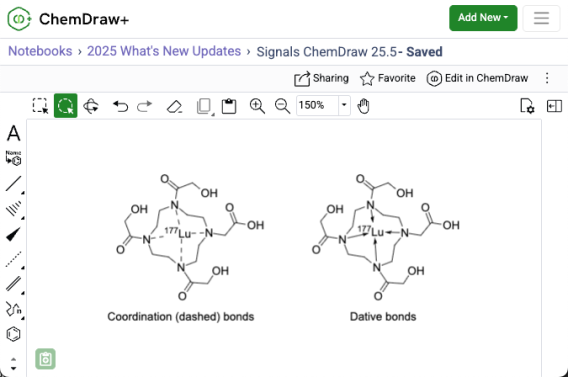The image size is (568, 377).
Task: Expand the zoom level dropdown arrow
Action: 344,105
